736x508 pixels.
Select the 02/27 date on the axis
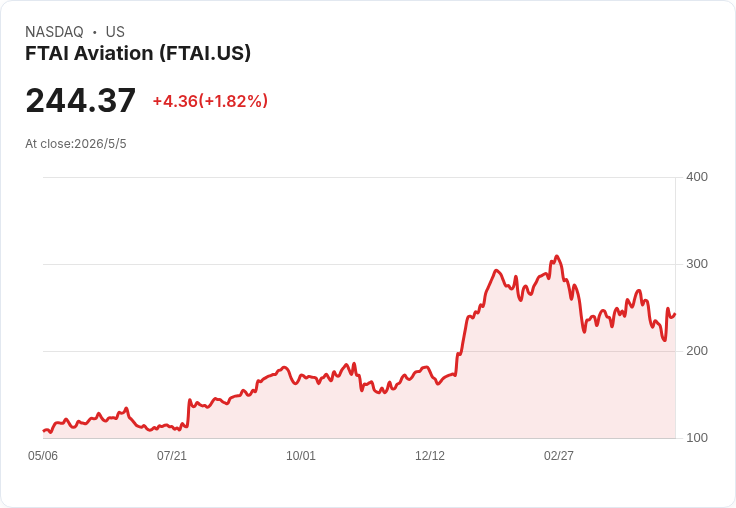pyautogui.click(x=559, y=456)
